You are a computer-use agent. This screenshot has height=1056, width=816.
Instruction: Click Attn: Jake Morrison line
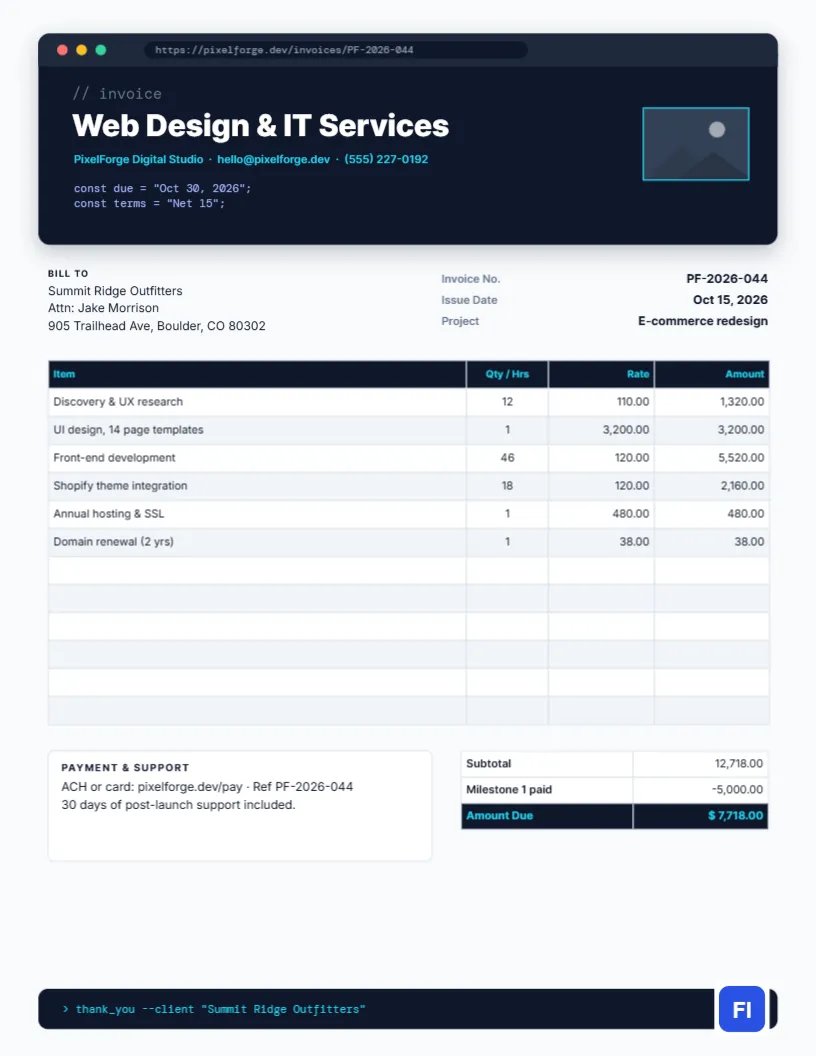coord(103,308)
